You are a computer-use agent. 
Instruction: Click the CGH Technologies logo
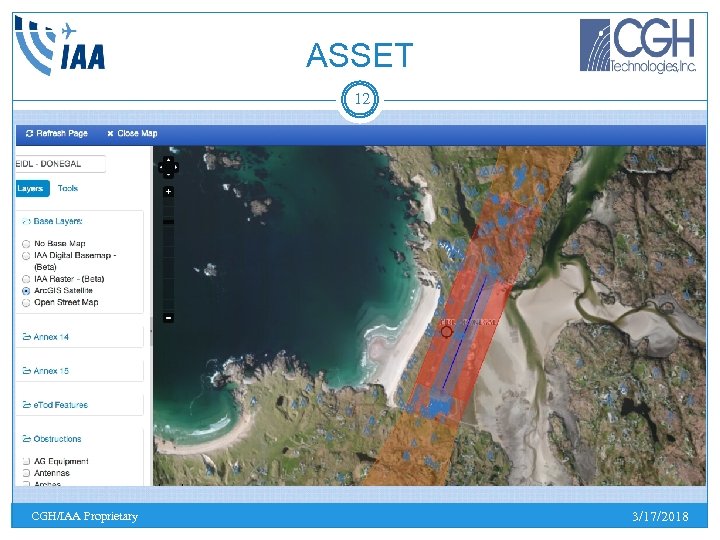pyautogui.click(x=638, y=45)
